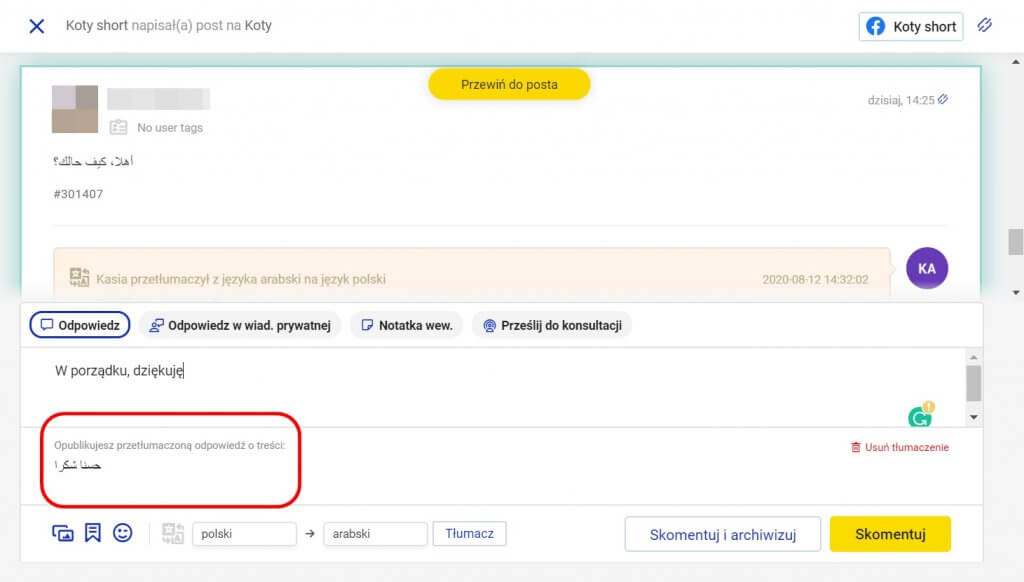This screenshot has width=1024, height=582.
Task: Click the KA purple user avatar
Action: [927, 268]
